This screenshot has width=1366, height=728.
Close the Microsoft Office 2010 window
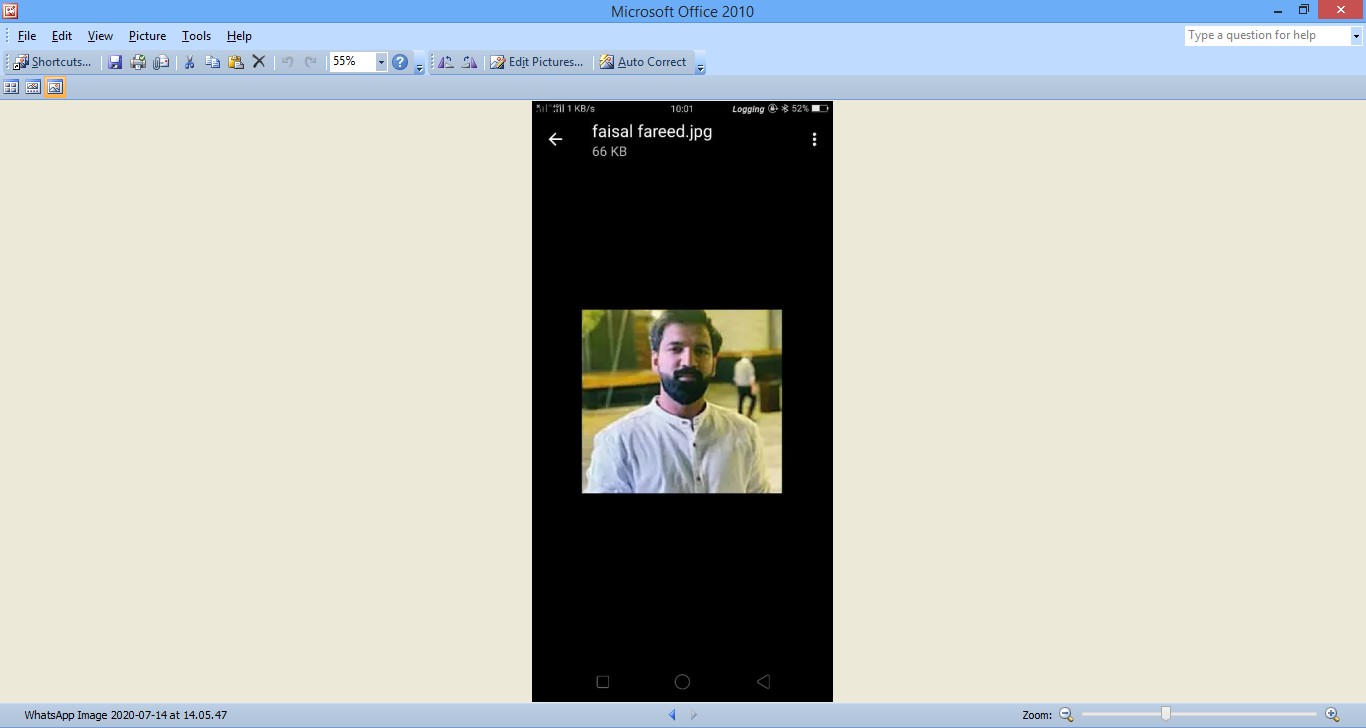1341,9
